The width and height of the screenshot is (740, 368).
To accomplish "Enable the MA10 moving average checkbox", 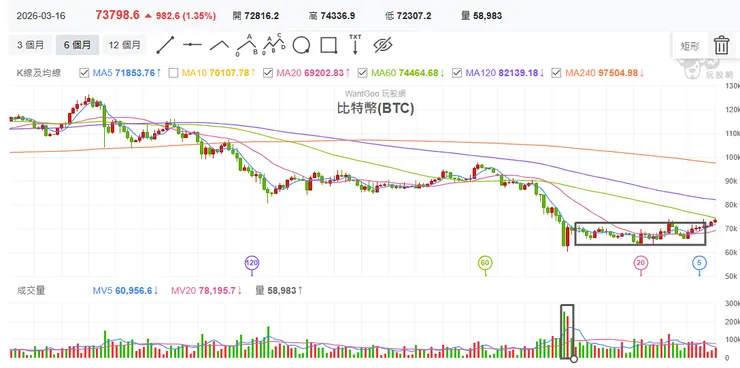I will (173, 73).
